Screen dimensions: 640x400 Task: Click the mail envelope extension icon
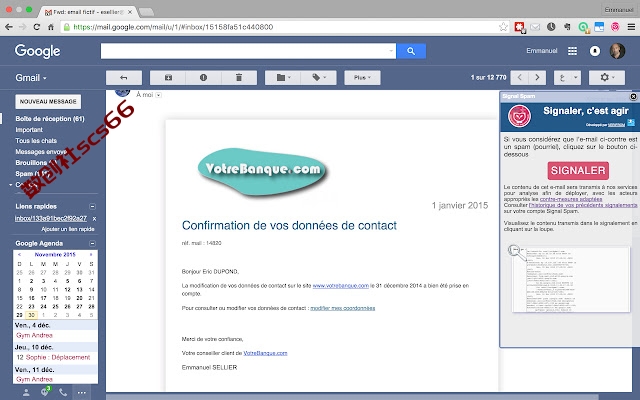(535, 27)
